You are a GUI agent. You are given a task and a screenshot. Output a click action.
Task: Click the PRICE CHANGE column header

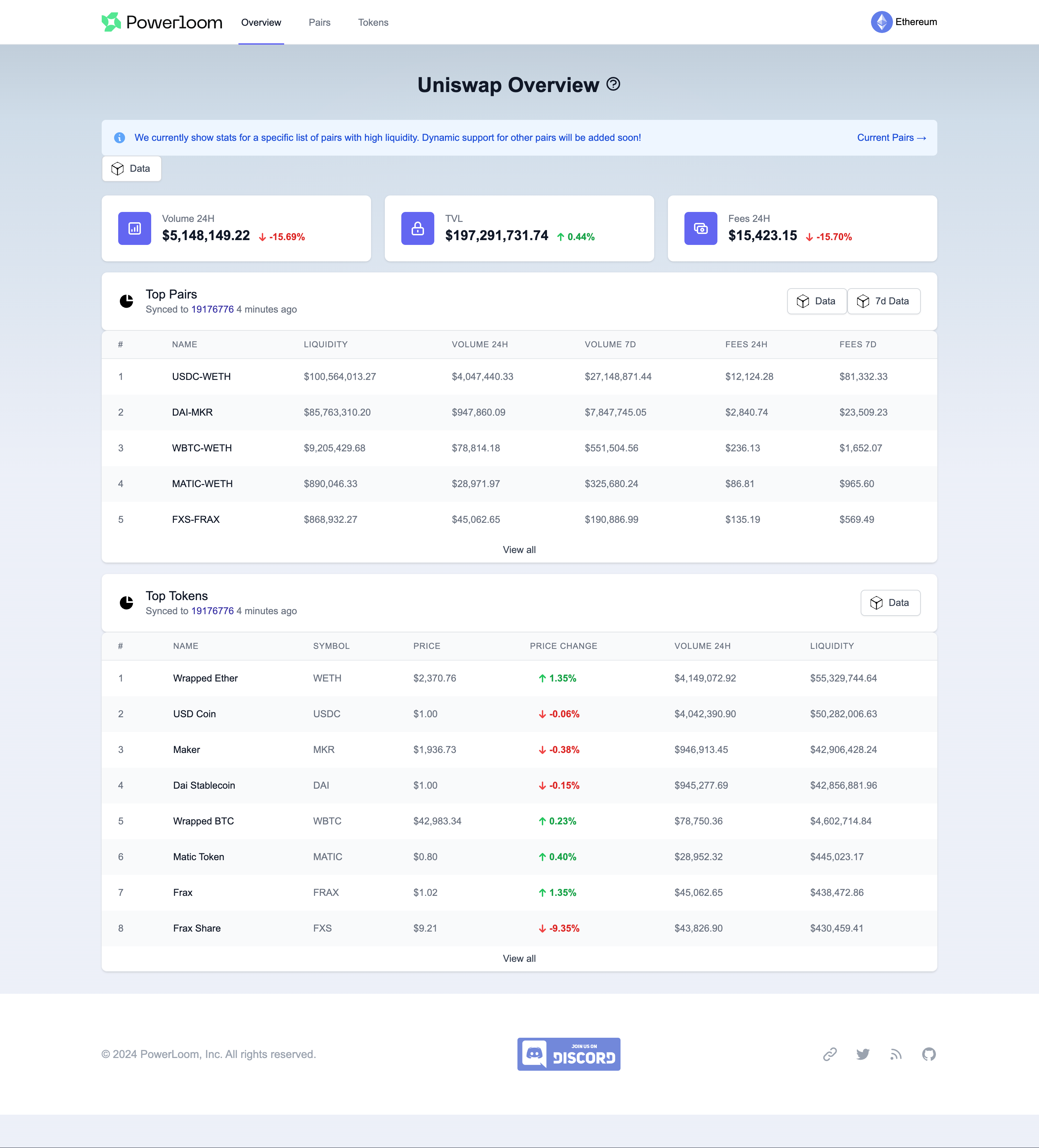pos(563,646)
